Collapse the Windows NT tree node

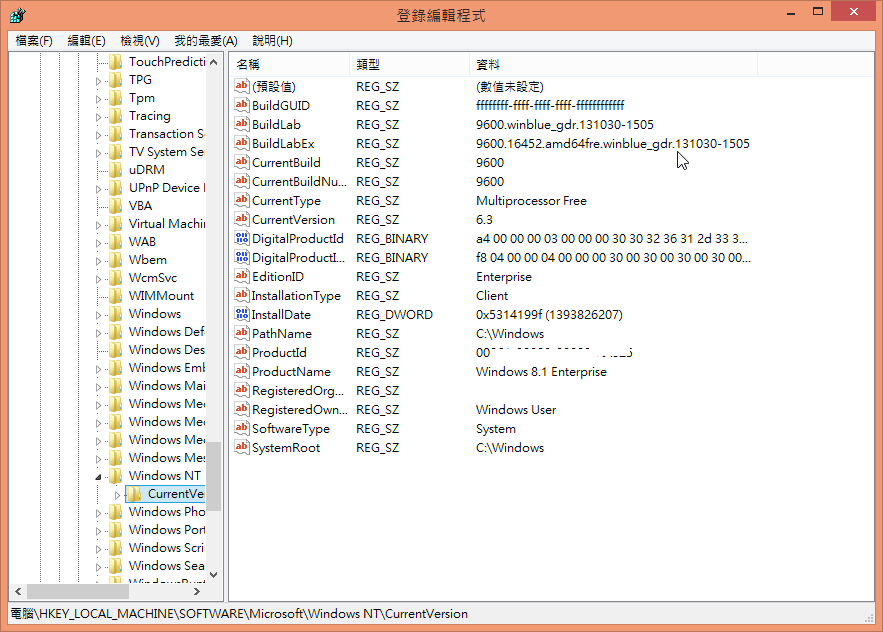click(x=99, y=476)
